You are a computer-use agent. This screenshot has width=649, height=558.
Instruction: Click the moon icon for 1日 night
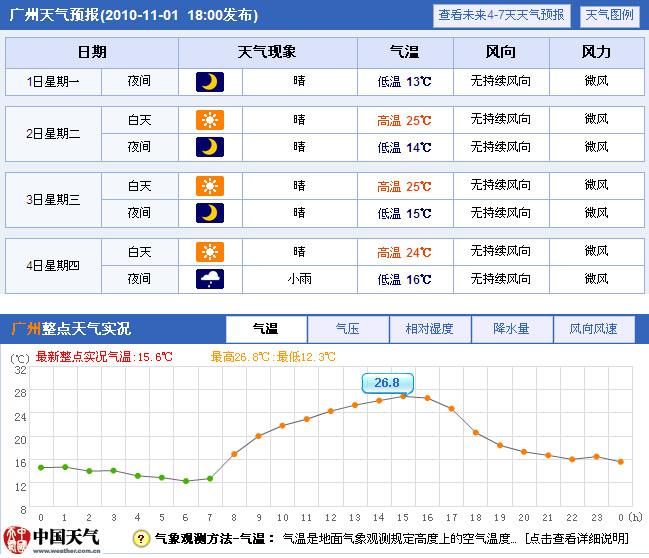[210, 82]
